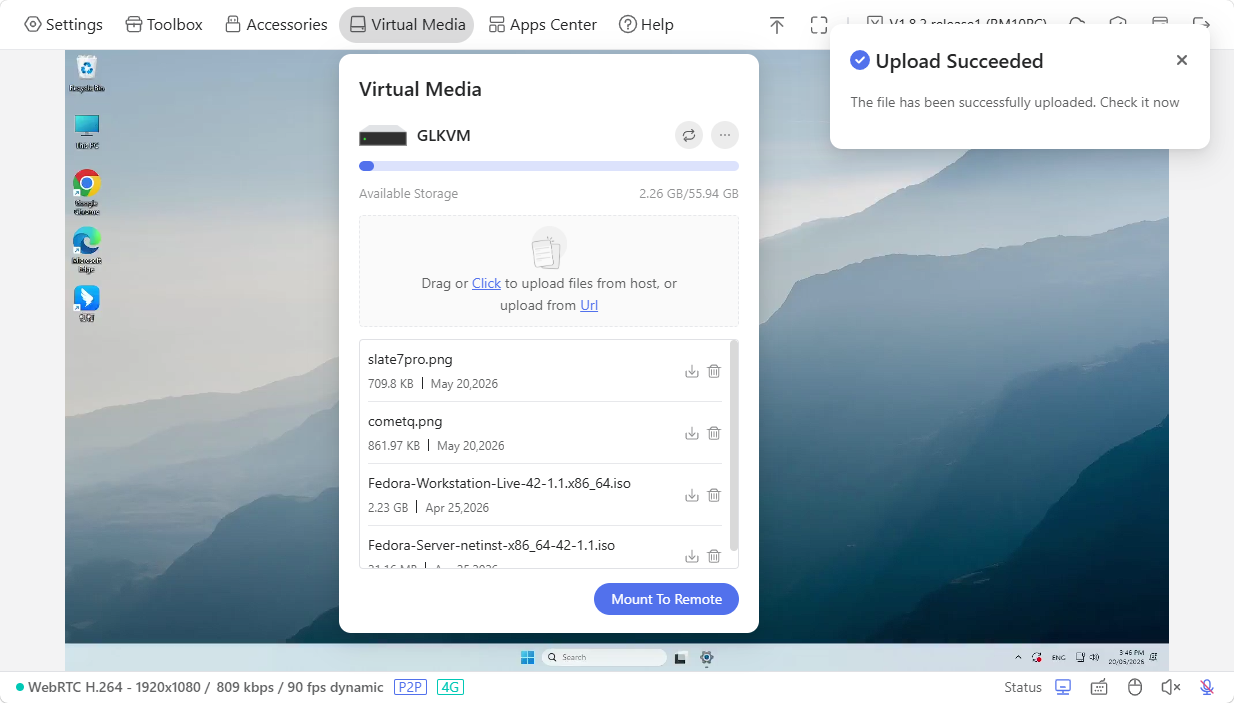Viewport: 1234px width, 703px height.
Task: Click the monitor status icon
Action: tap(1063, 687)
